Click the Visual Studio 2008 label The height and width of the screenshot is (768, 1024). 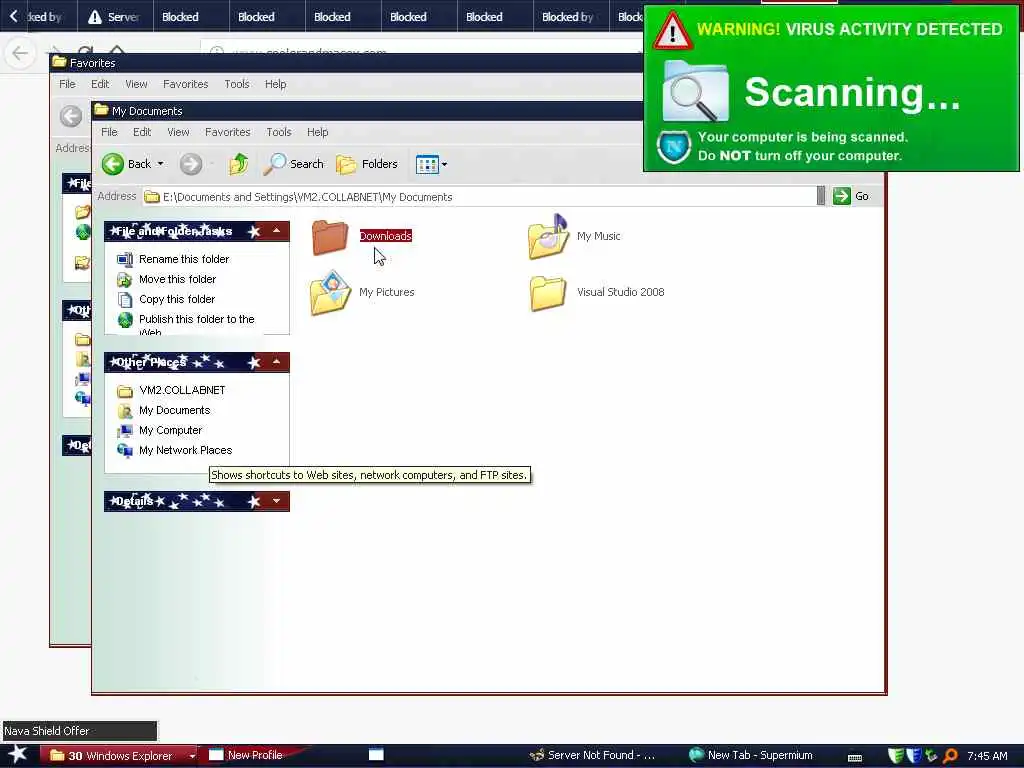(620, 292)
